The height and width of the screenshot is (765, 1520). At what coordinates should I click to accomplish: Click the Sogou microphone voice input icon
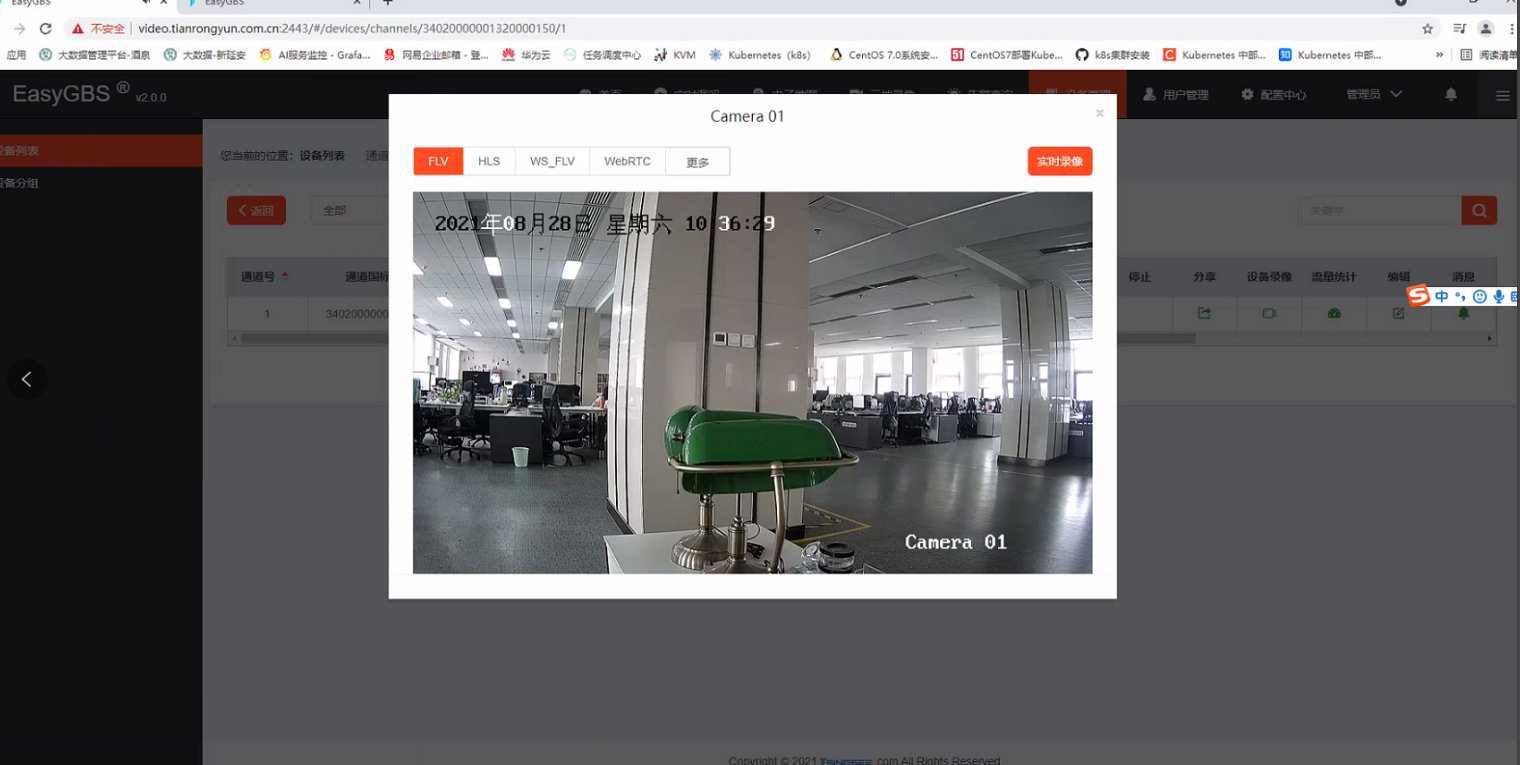[x=1498, y=297]
